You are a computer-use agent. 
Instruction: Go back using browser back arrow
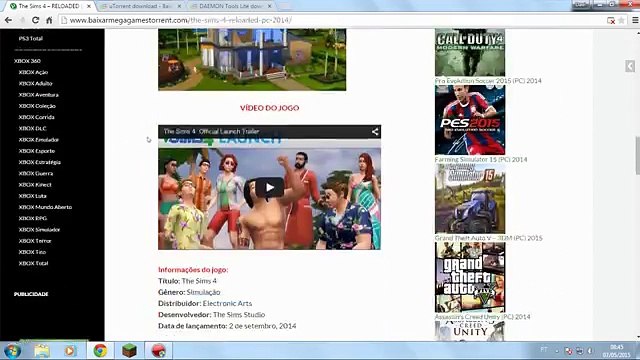(8, 20)
